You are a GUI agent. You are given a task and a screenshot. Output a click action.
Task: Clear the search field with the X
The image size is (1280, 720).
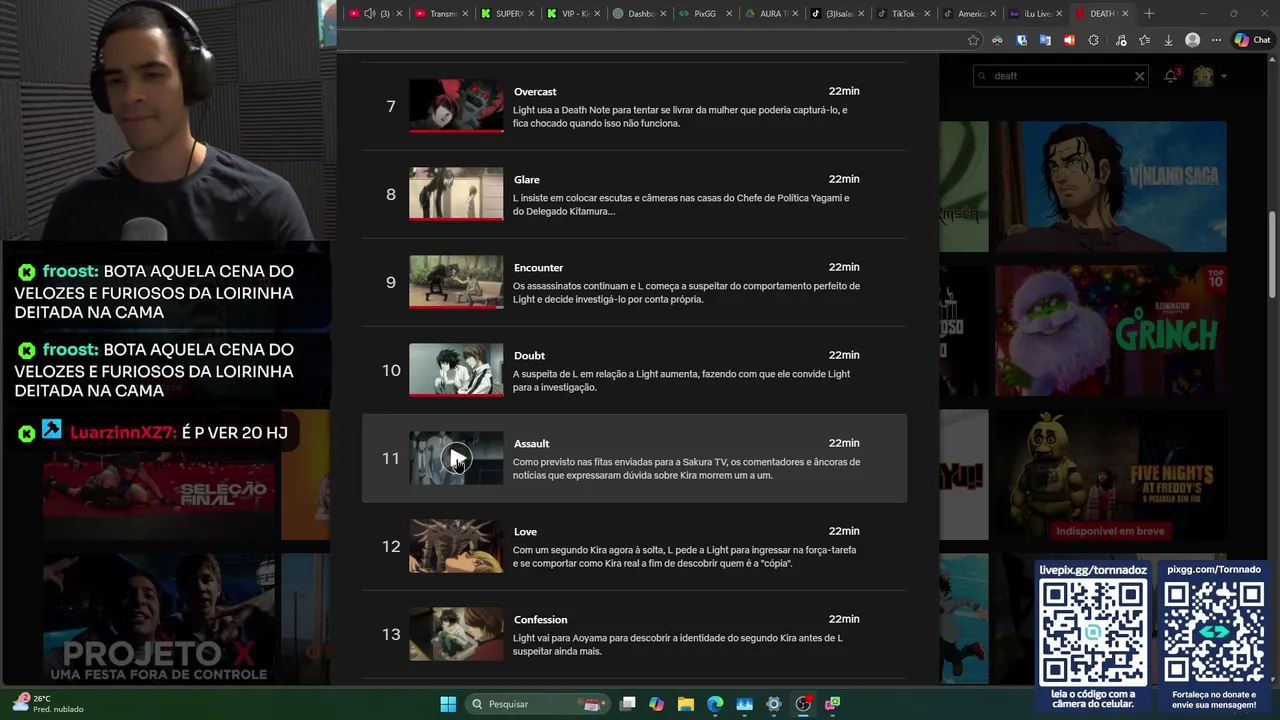tap(1139, 76)
